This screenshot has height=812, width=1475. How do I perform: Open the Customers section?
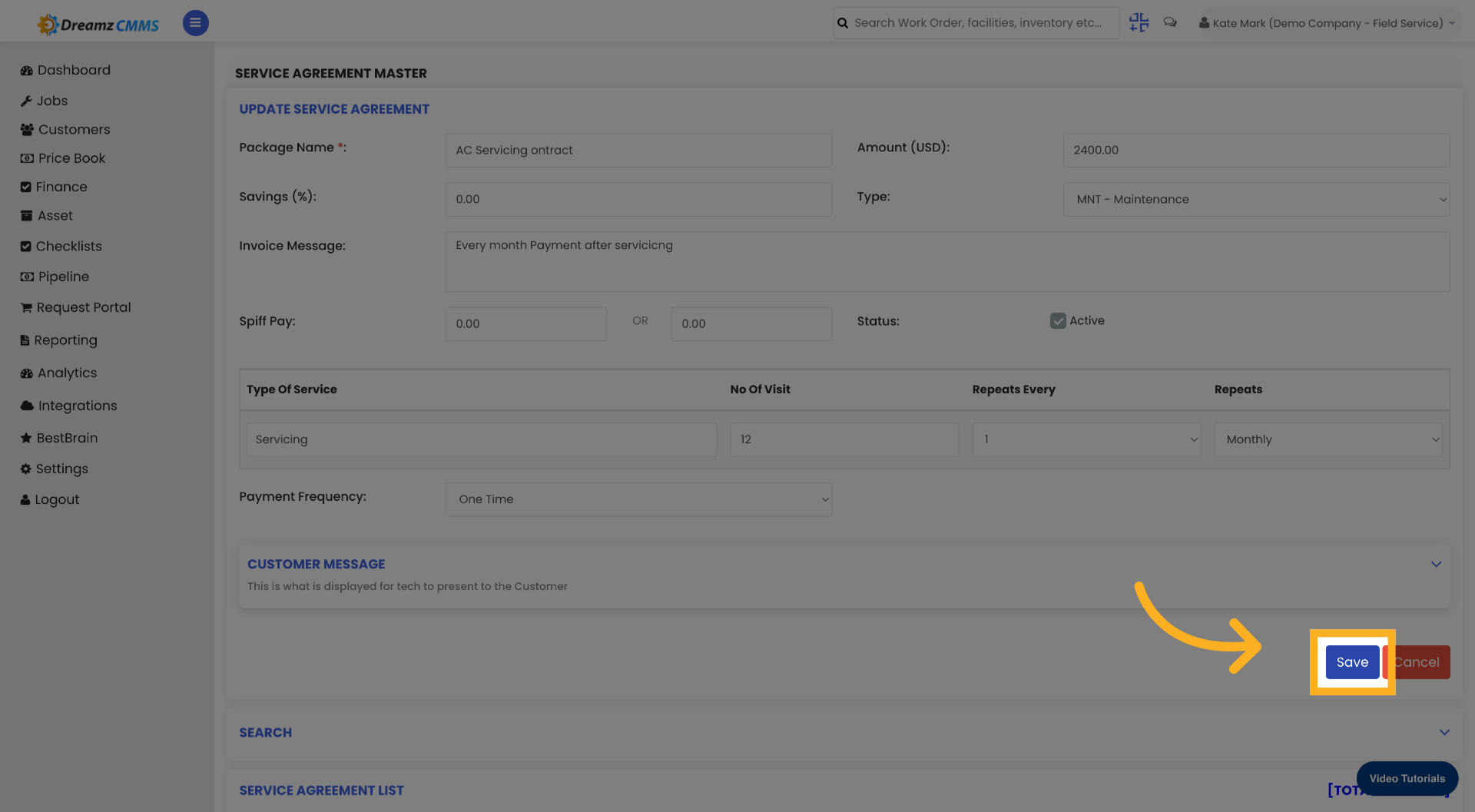tap(73, 129)
